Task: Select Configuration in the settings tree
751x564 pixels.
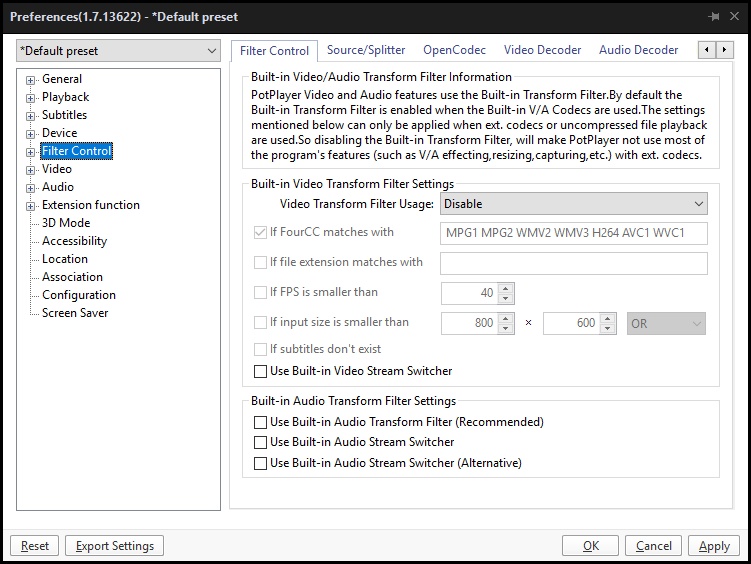Action: tap(79, 295)
